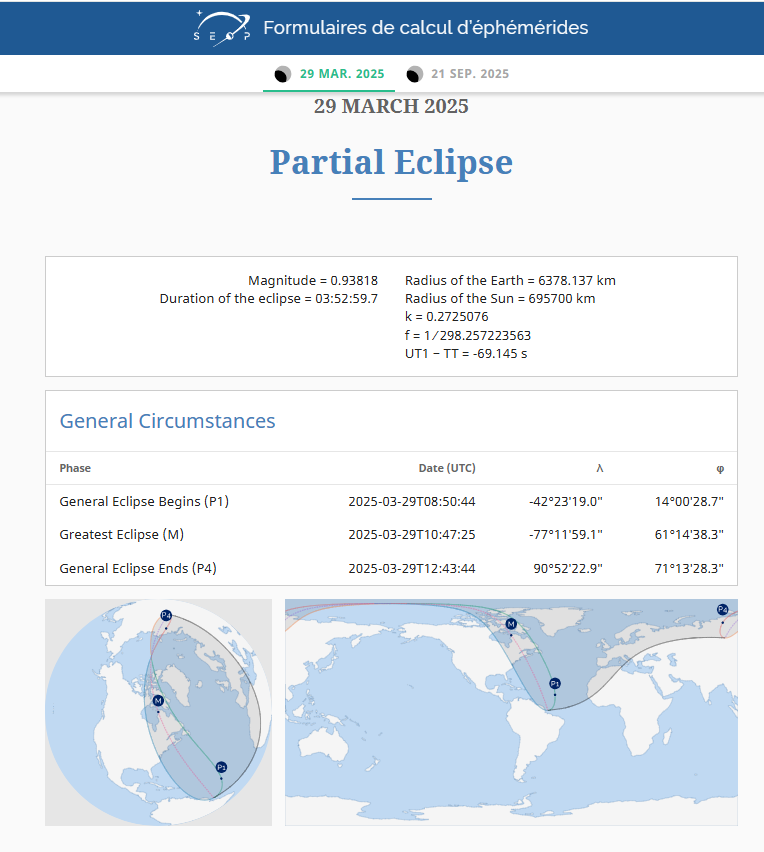
Task: Click the Phase column header
Action: (75, 468)
